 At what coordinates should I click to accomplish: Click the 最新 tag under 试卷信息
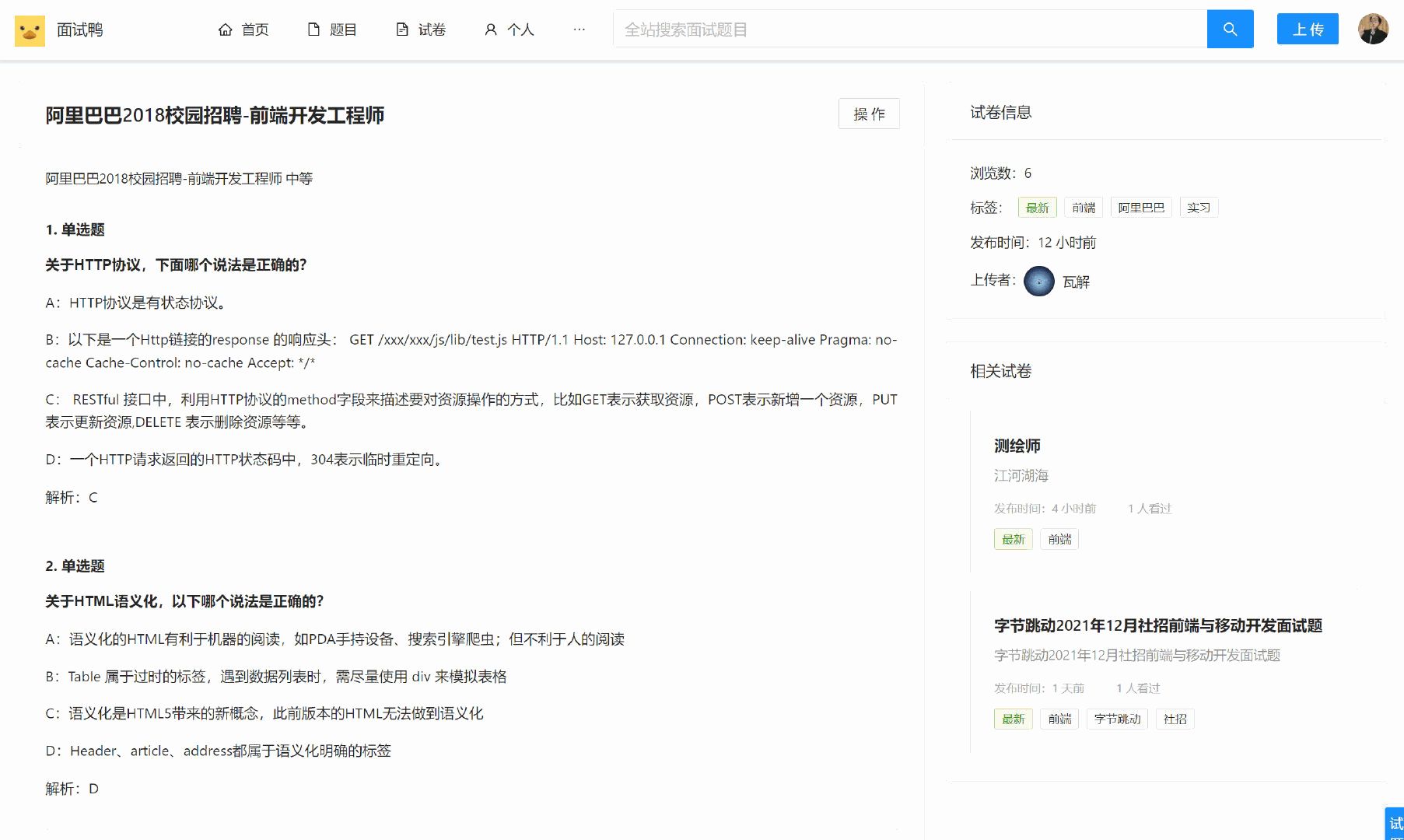[1037, 208]
